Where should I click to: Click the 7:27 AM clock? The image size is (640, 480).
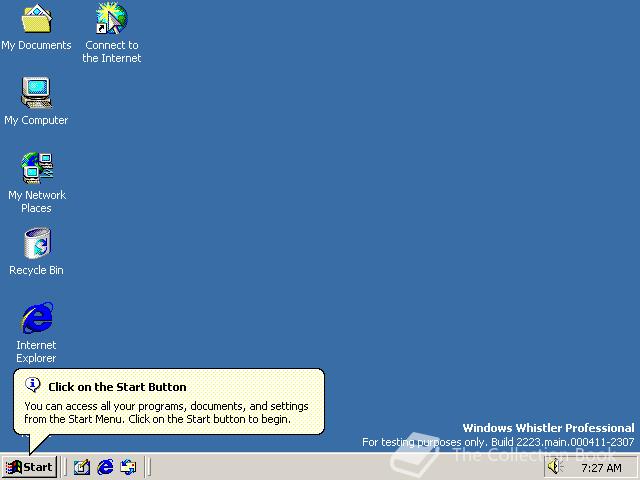click(601, 468)
